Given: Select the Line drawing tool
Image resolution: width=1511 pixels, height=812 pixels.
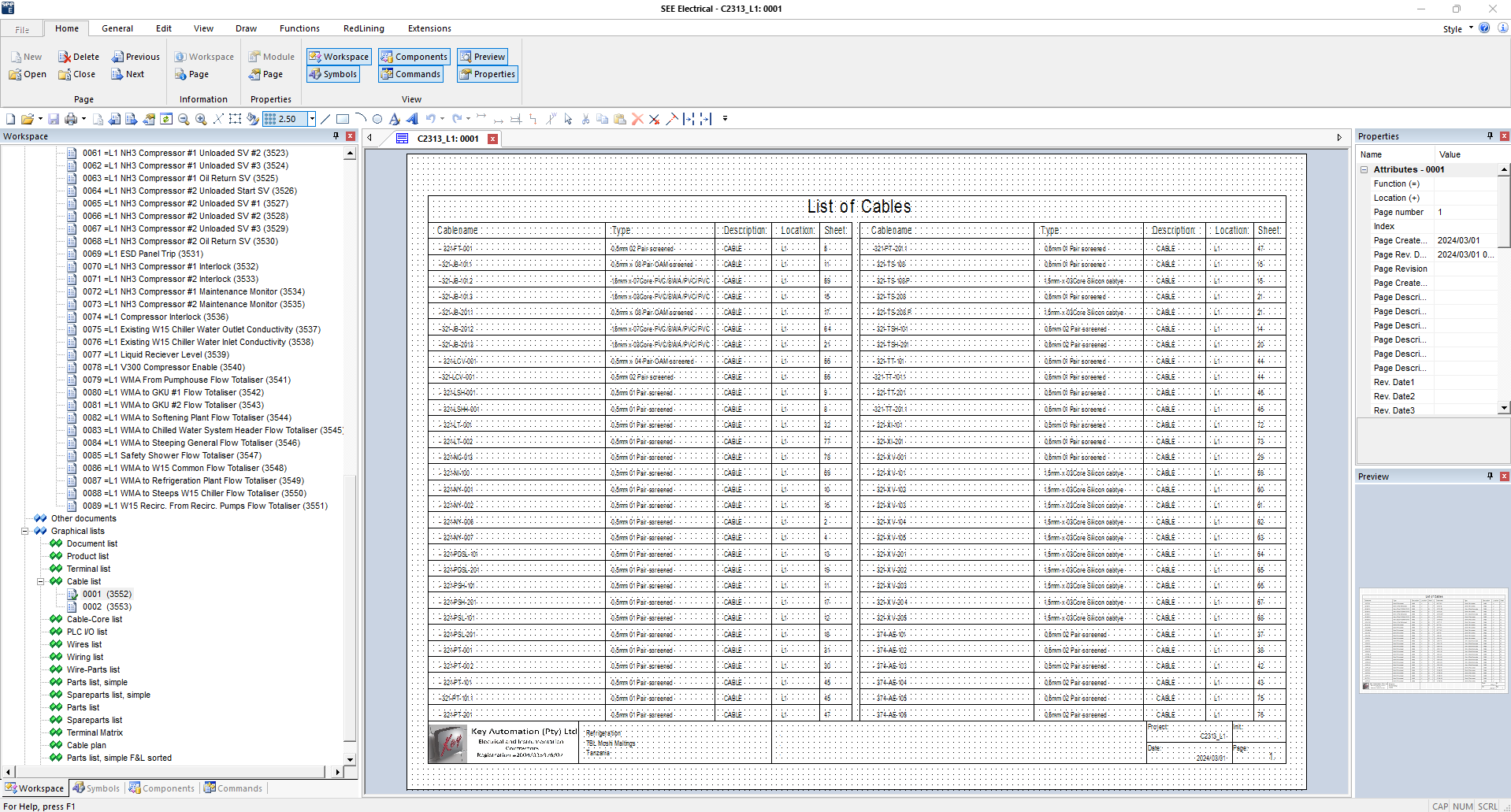Looking at the screenshot, I should 325,119.
